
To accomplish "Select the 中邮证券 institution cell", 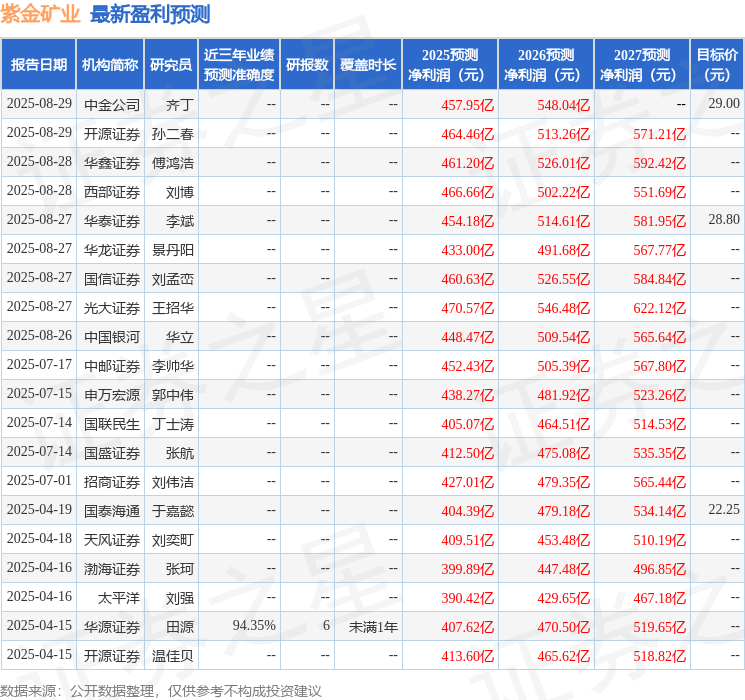I will [x=112, y=366].
